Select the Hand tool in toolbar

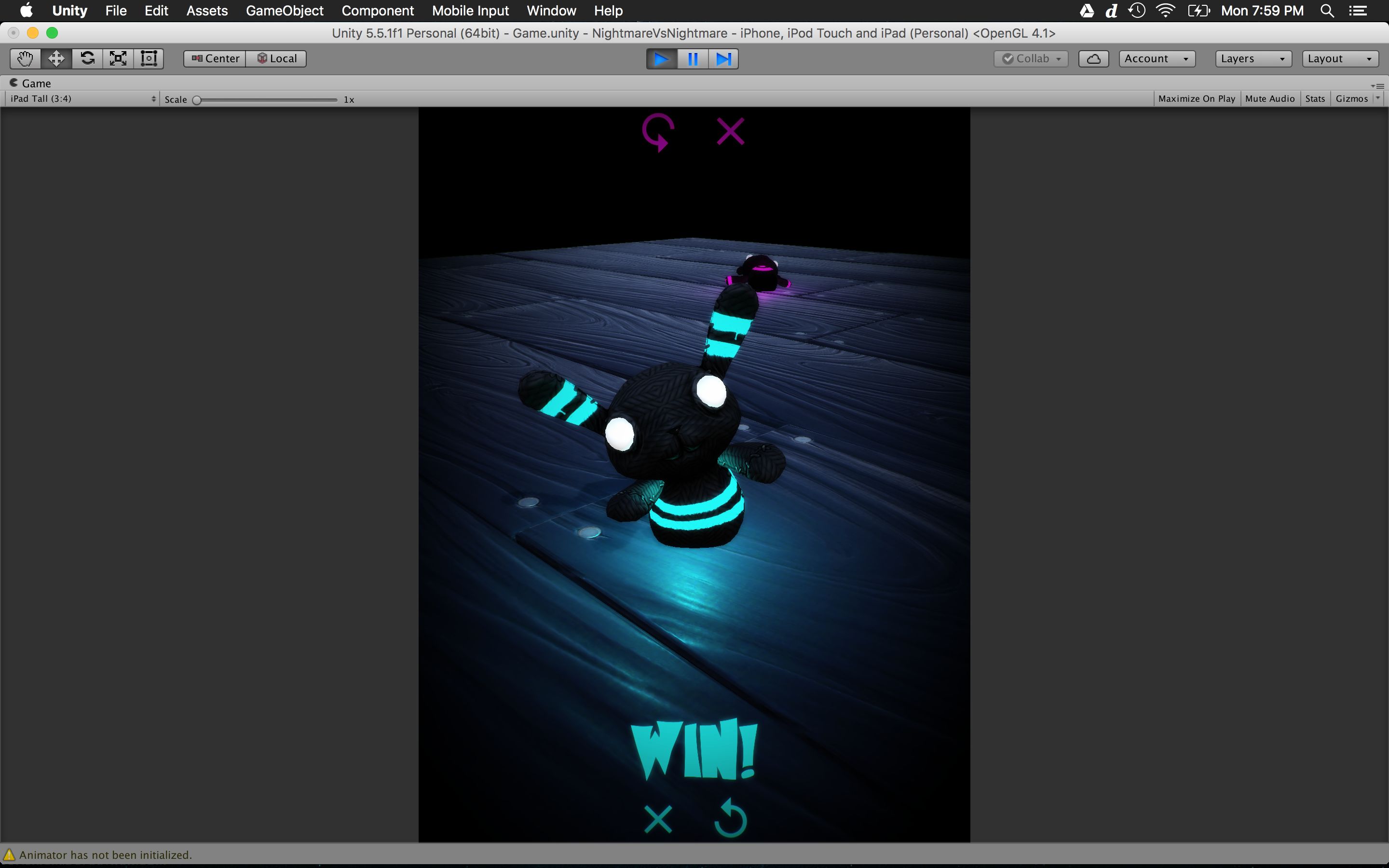(25, 58)
